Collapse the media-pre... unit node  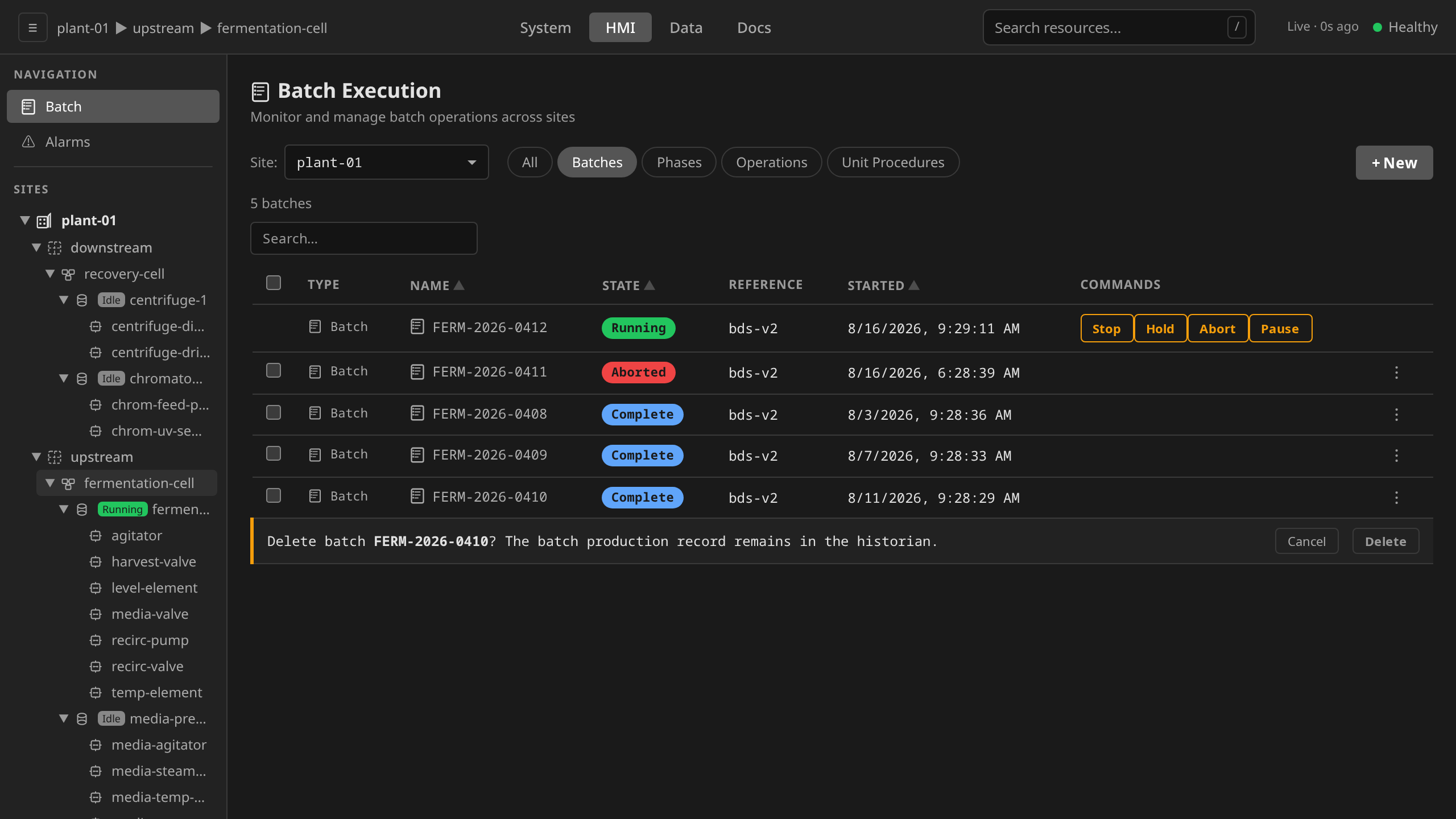[64, 718]
